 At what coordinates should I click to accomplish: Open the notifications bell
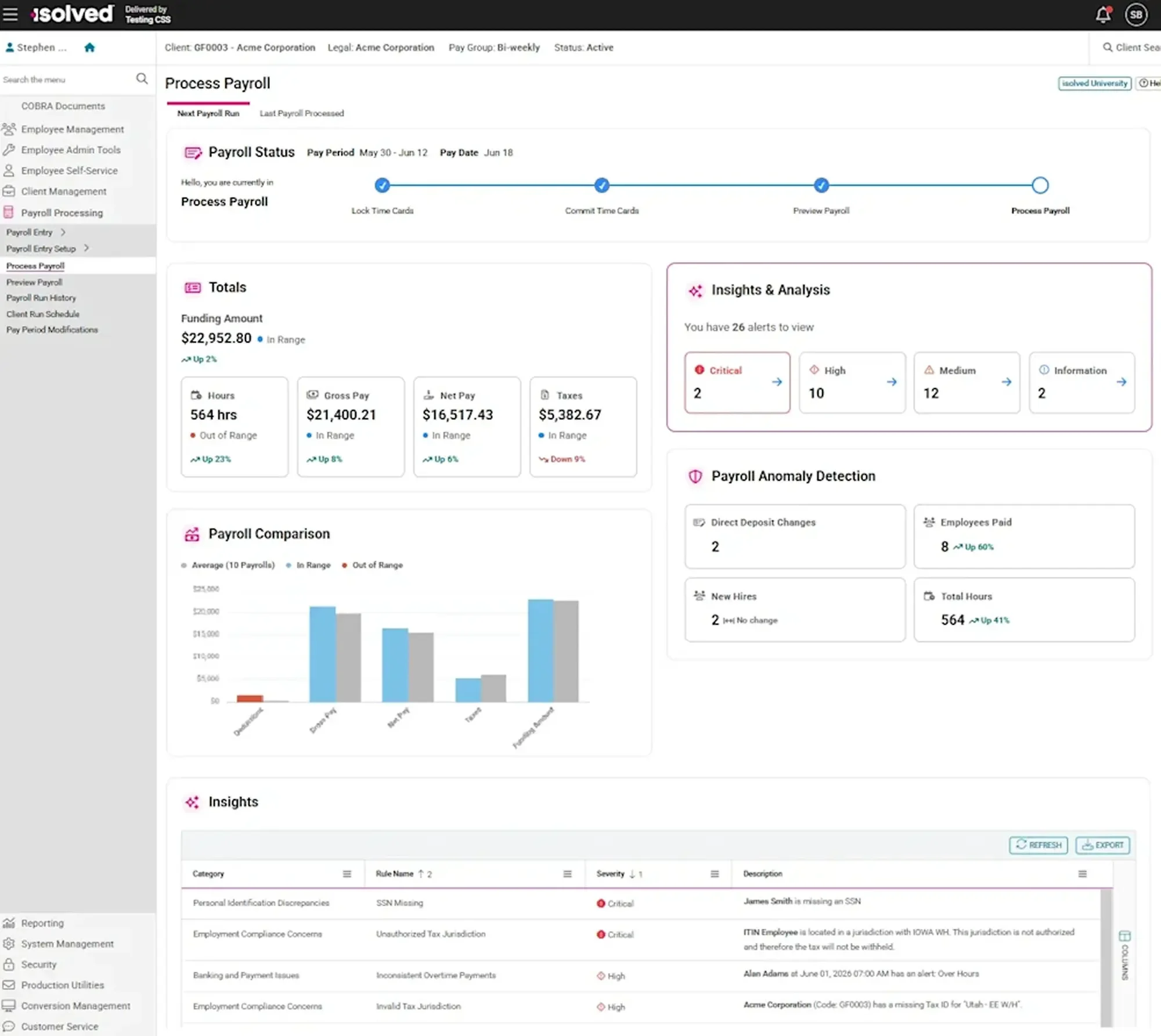click(1103, 15)
